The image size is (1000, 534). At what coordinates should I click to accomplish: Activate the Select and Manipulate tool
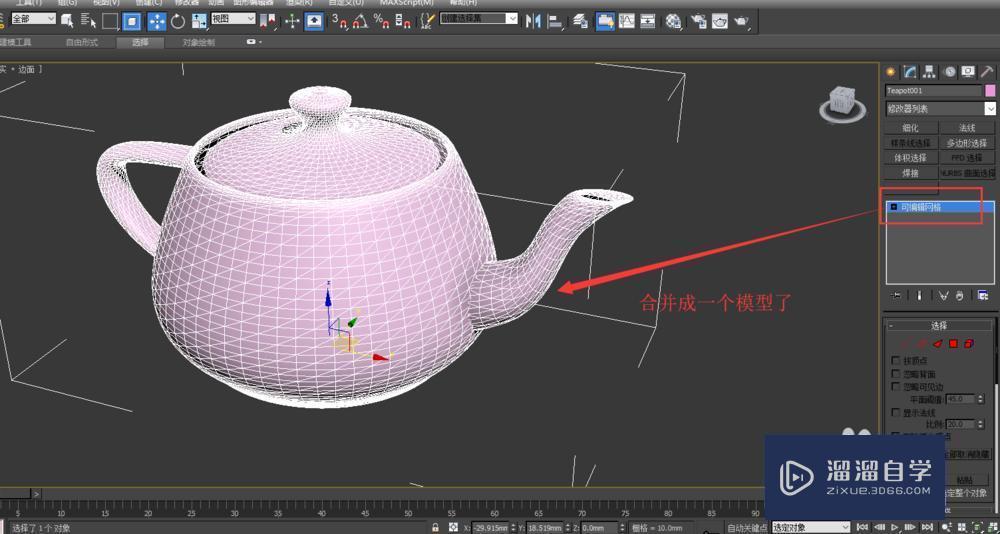coord(292,20)
